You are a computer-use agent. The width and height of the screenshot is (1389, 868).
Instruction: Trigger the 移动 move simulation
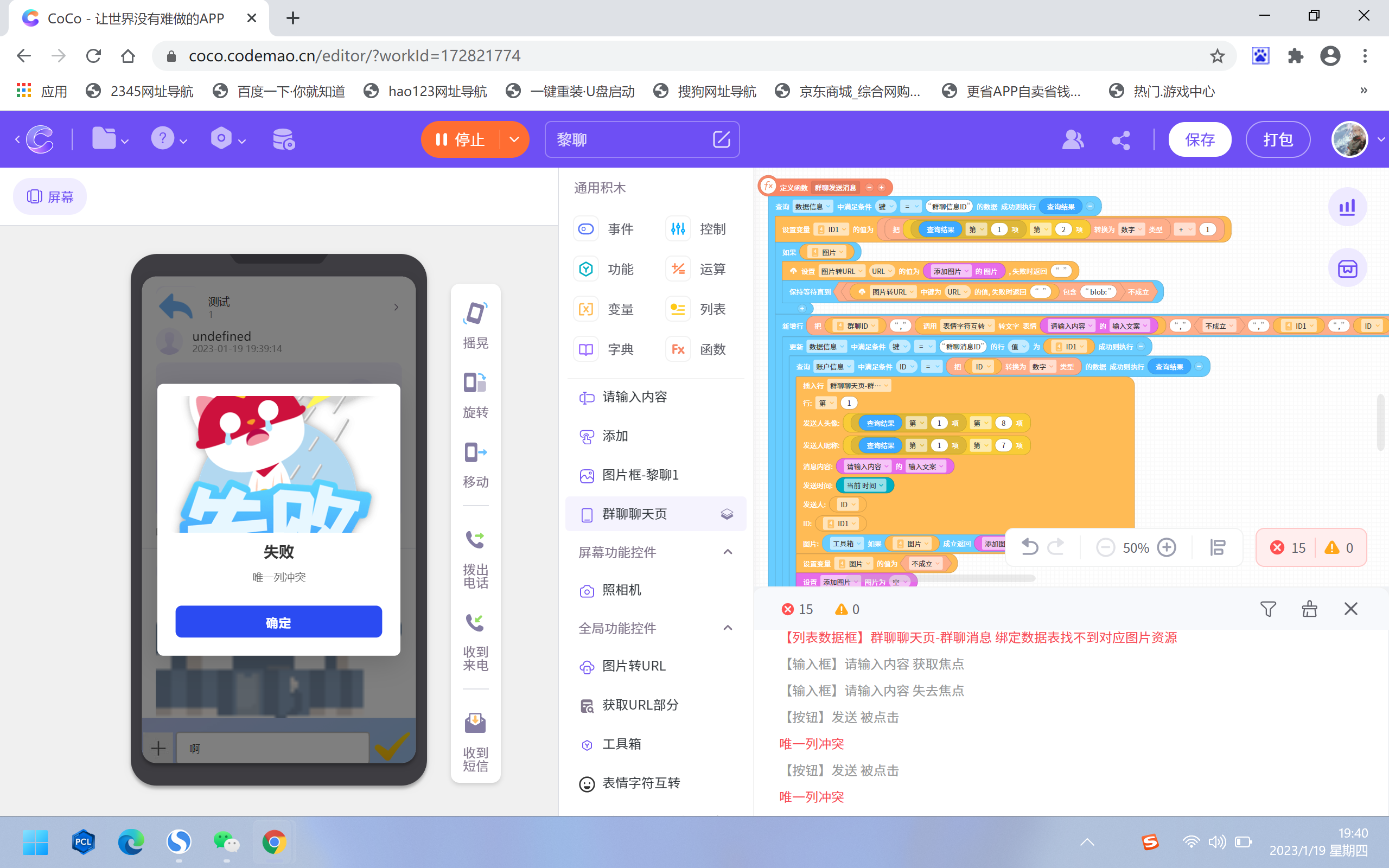475,464
